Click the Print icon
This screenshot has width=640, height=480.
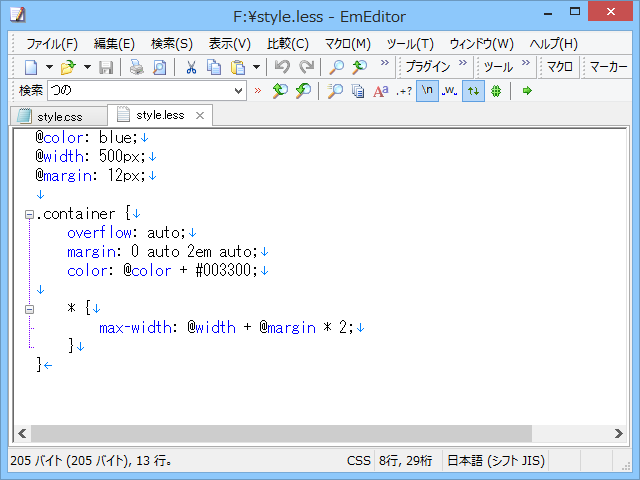[x=136, y=67]
